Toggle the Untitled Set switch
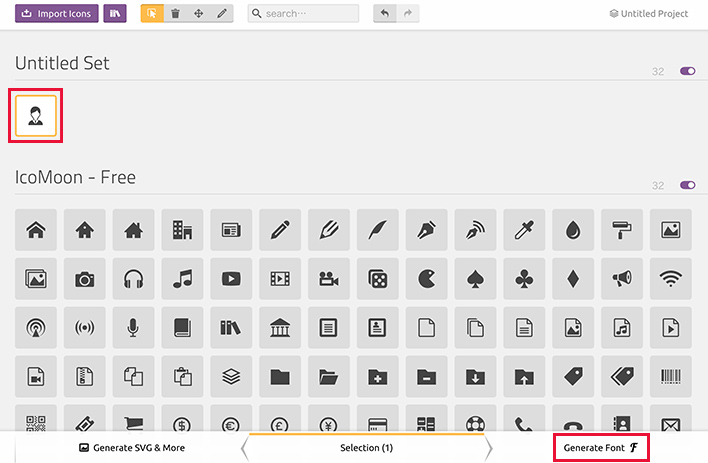708x463 pixels. (x=688, y=71)
